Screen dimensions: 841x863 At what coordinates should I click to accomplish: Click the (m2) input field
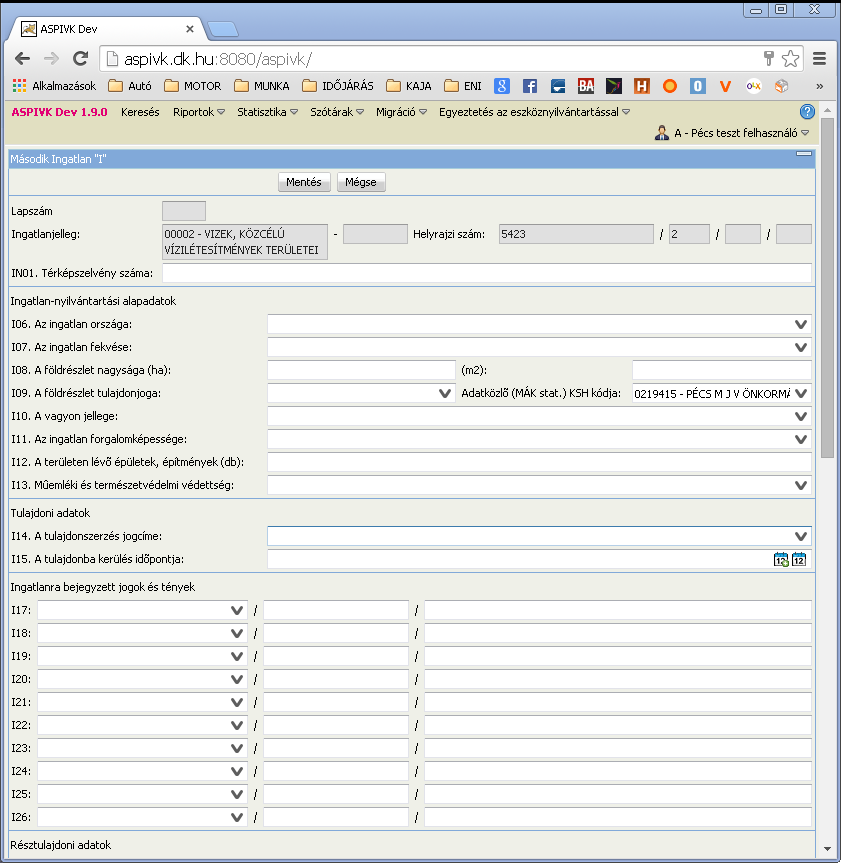pyautogui.click(x=722, y=370)
